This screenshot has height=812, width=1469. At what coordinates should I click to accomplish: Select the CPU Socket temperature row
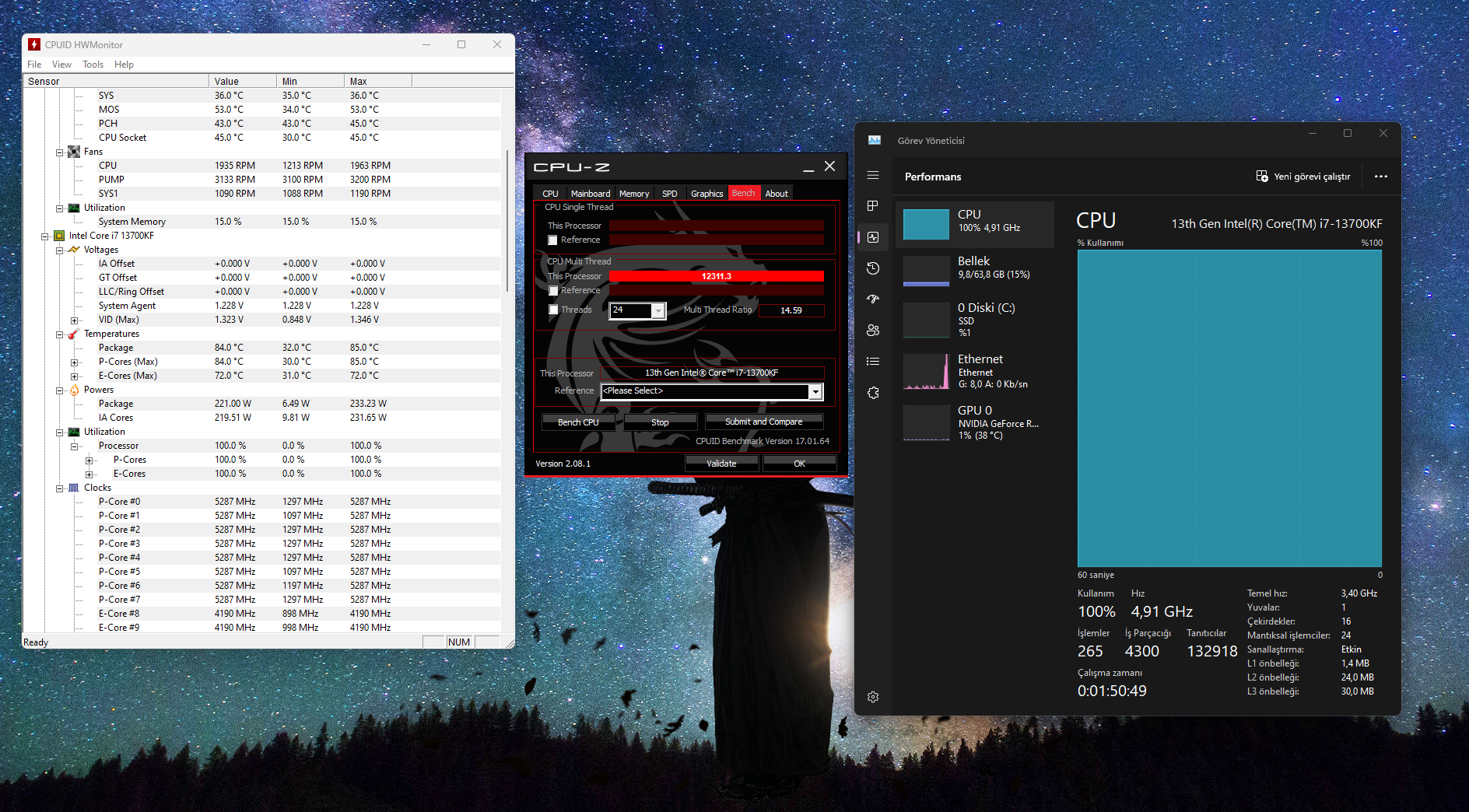click(x=261, y=138)
